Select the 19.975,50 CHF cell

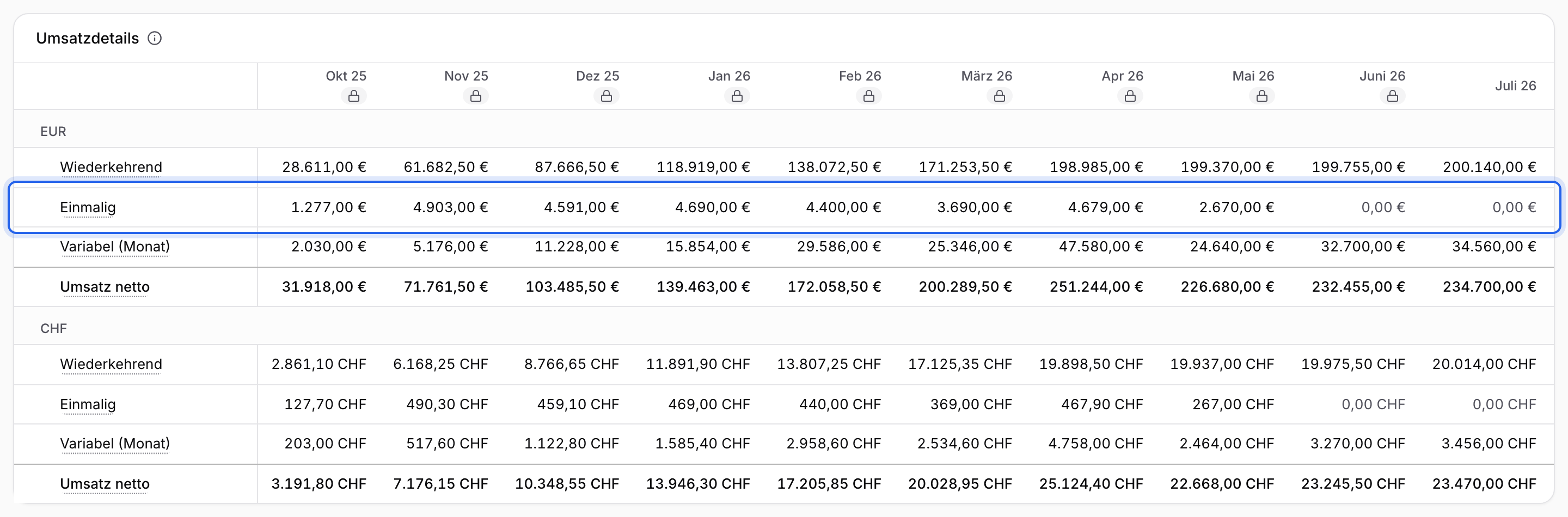click(x=1353, y=364)
